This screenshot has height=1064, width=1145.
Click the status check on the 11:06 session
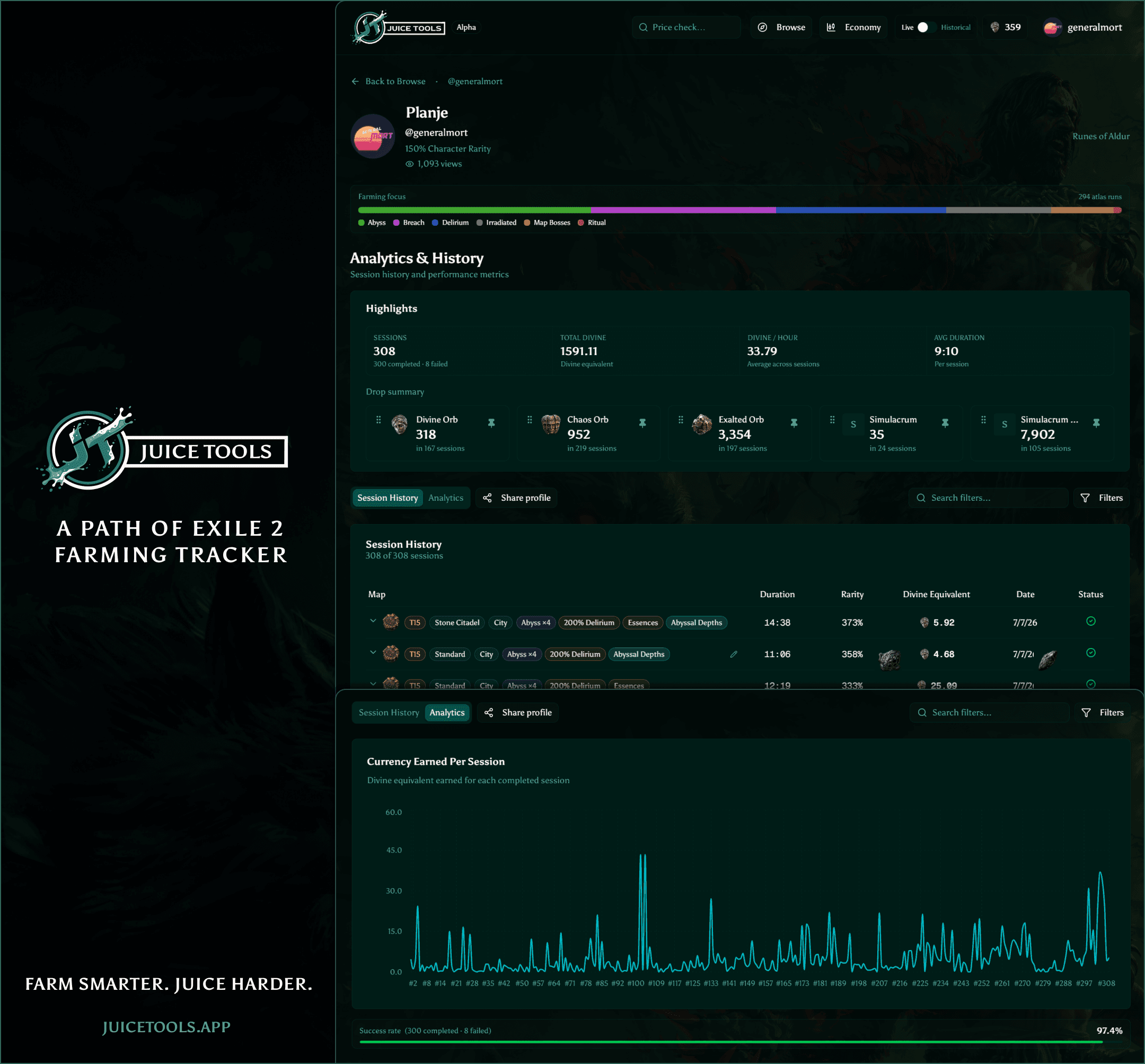1091,653
